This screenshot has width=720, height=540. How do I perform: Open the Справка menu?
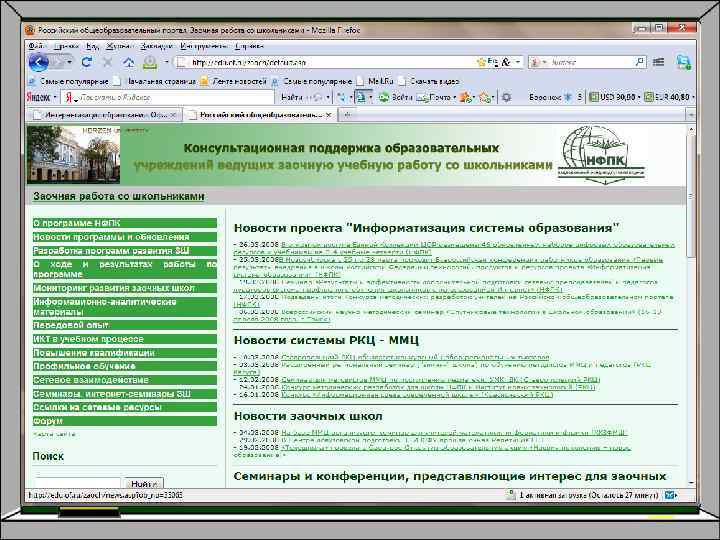click(249, 46)
